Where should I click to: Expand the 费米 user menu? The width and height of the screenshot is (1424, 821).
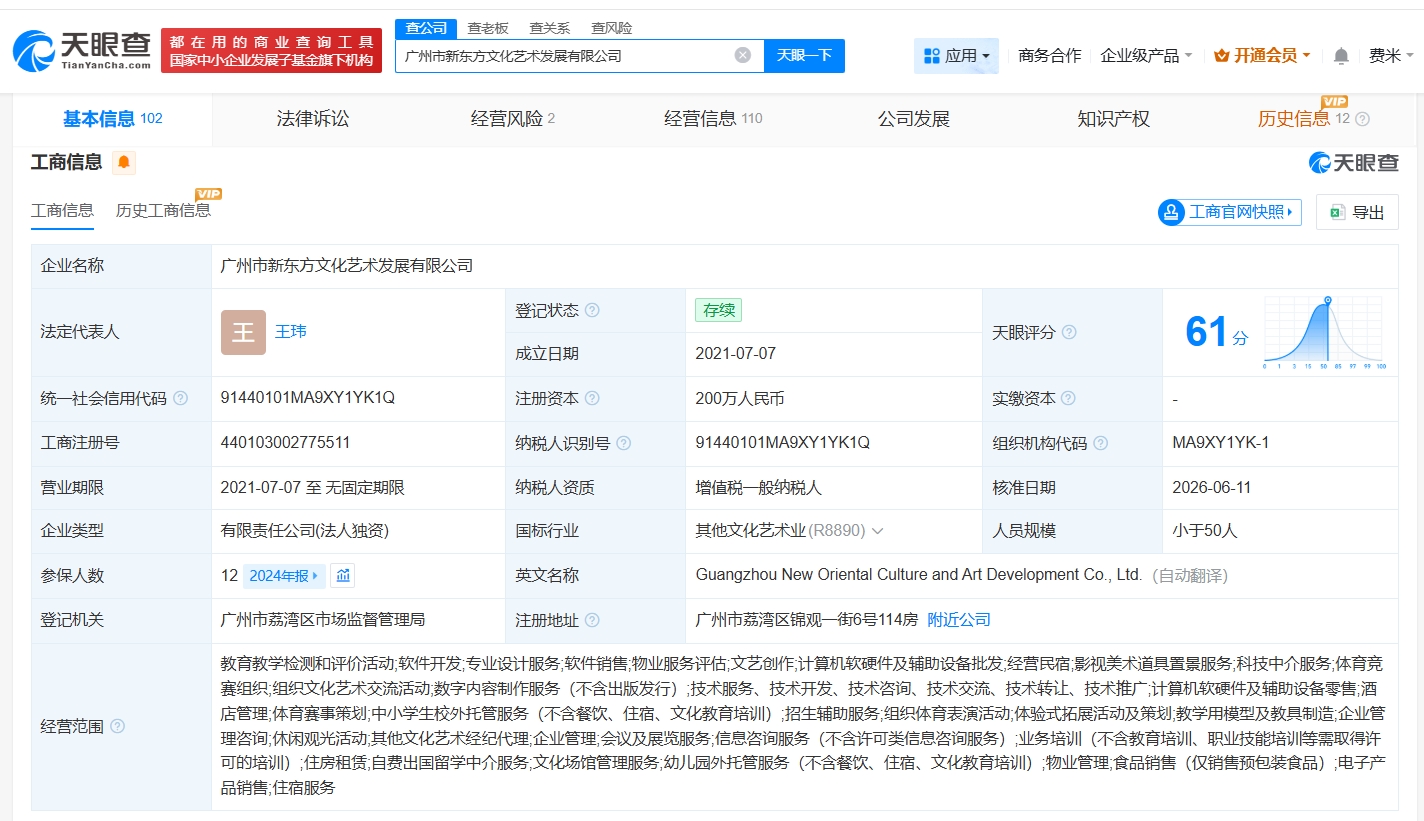click(1391, 56)
